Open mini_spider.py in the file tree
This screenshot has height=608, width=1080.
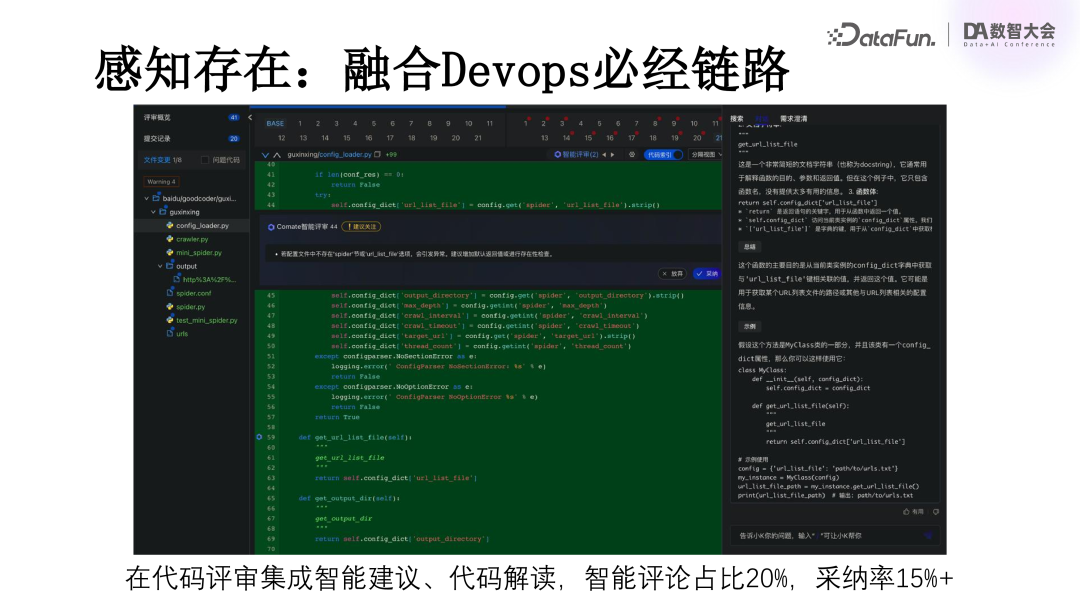click(199, 252)
